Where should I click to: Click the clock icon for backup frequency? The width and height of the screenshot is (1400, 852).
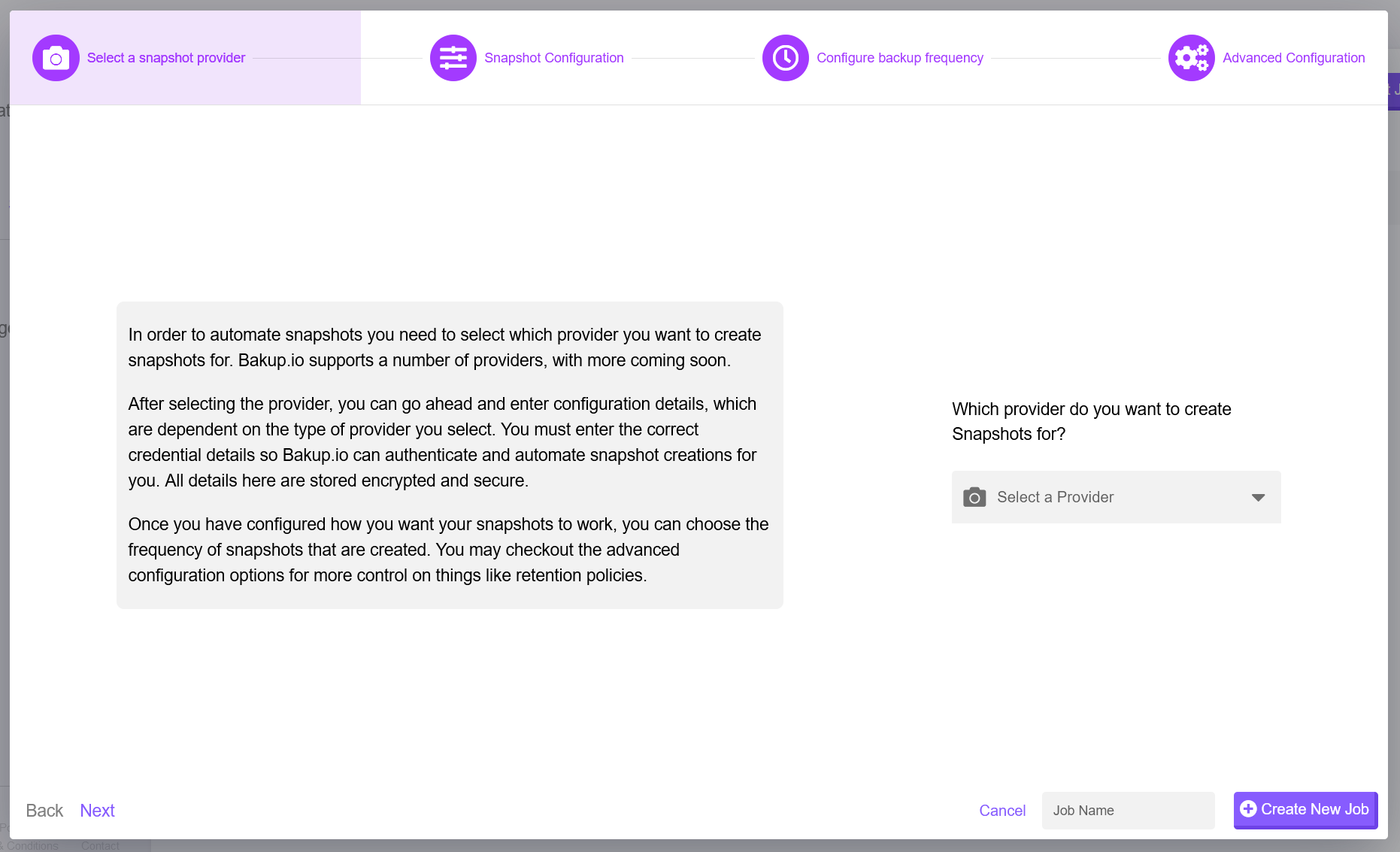pos(786,58)
